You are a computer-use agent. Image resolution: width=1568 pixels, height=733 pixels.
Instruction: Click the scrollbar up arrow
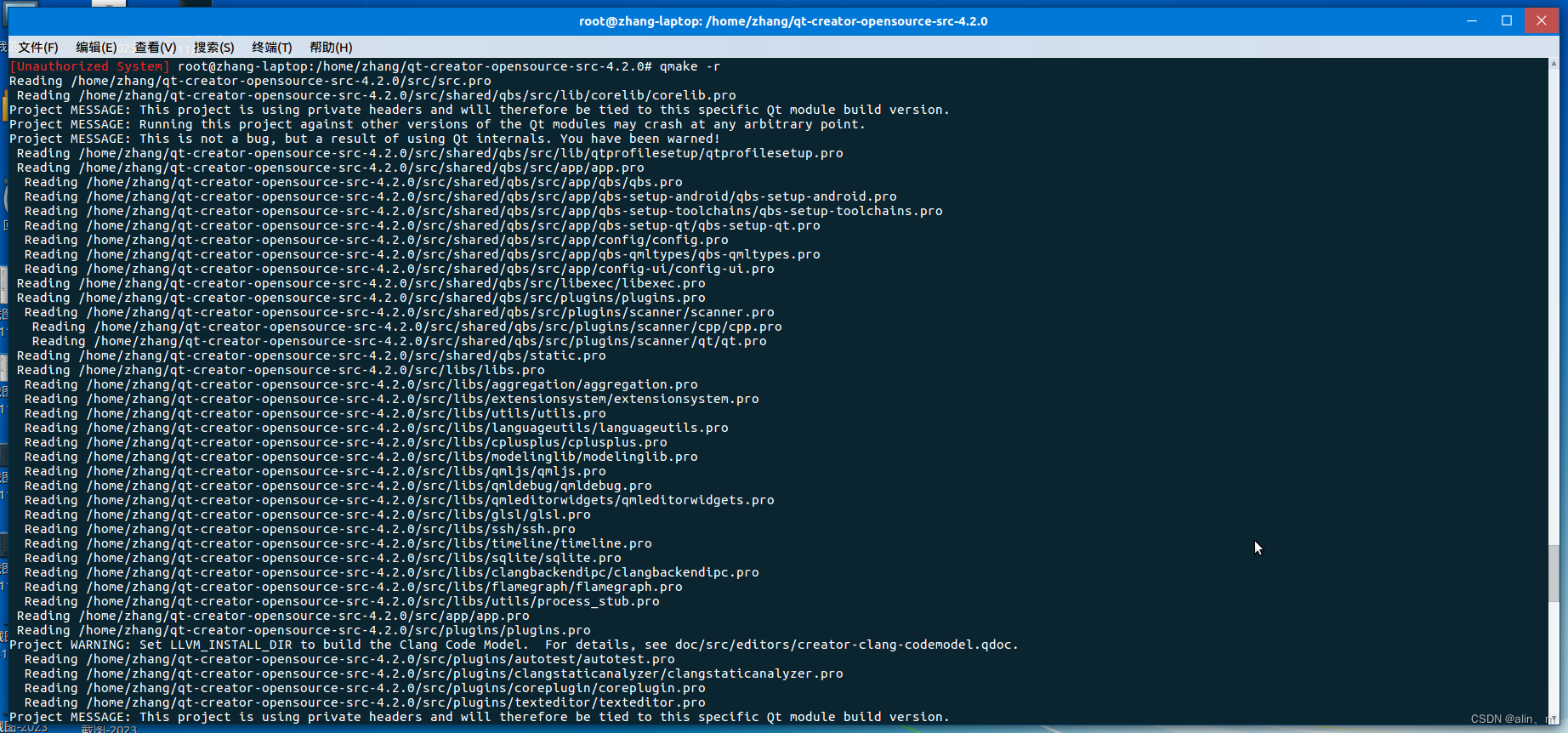click(x=1554, y=64)
